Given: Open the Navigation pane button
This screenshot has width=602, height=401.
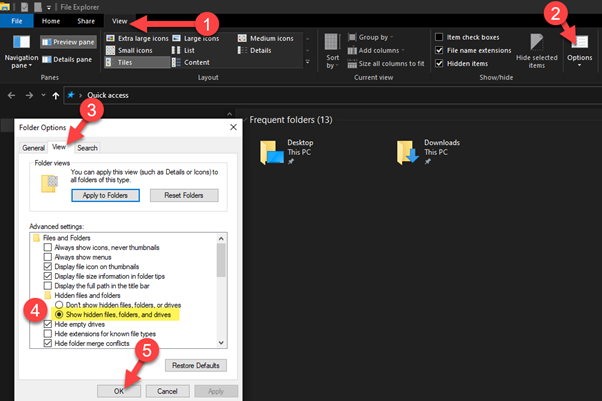Looking at the screenshot, I should [x=19, y=52].
